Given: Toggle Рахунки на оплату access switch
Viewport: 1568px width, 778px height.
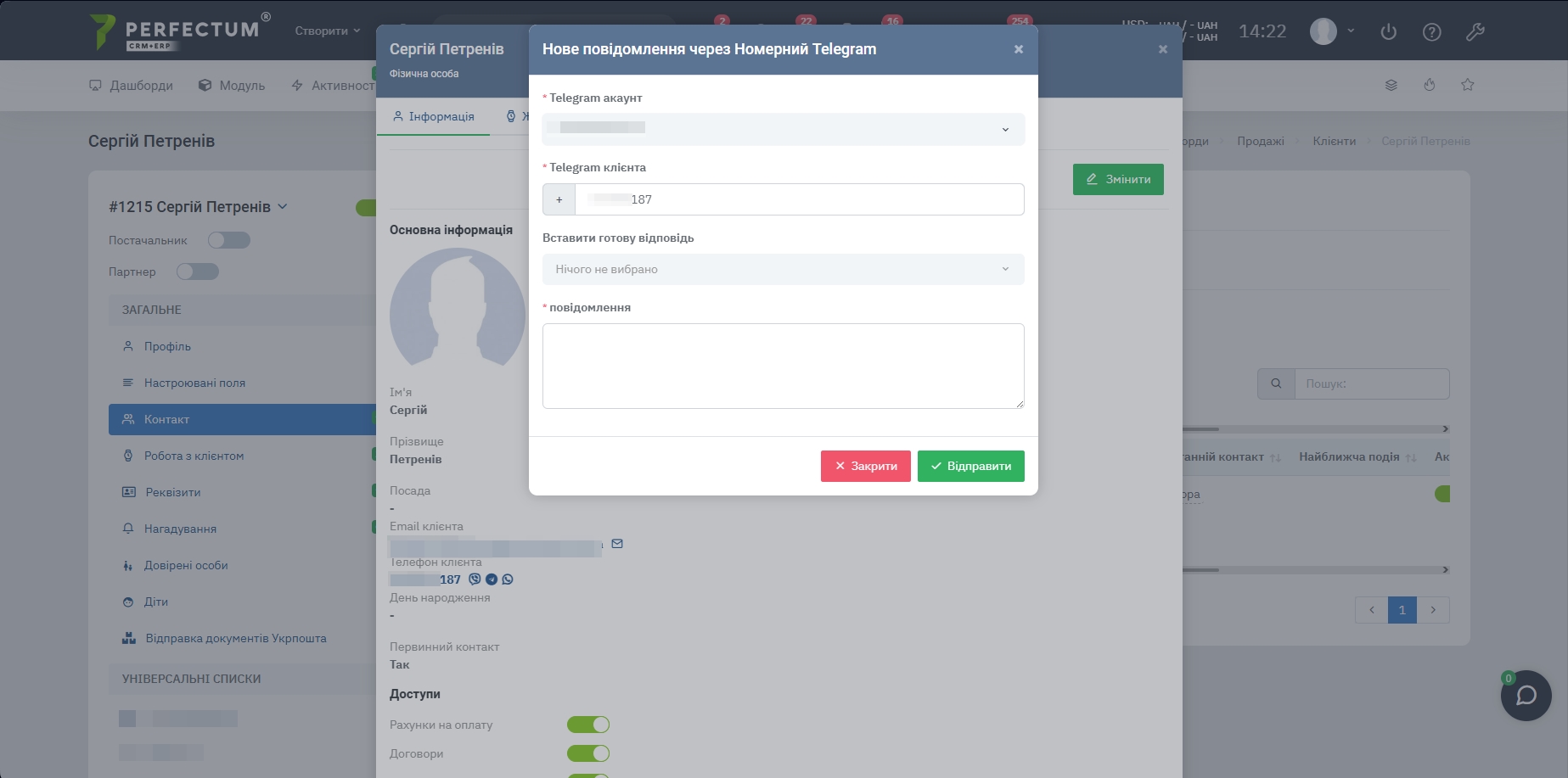Looking at the screenshot, I should coord(588,725).
